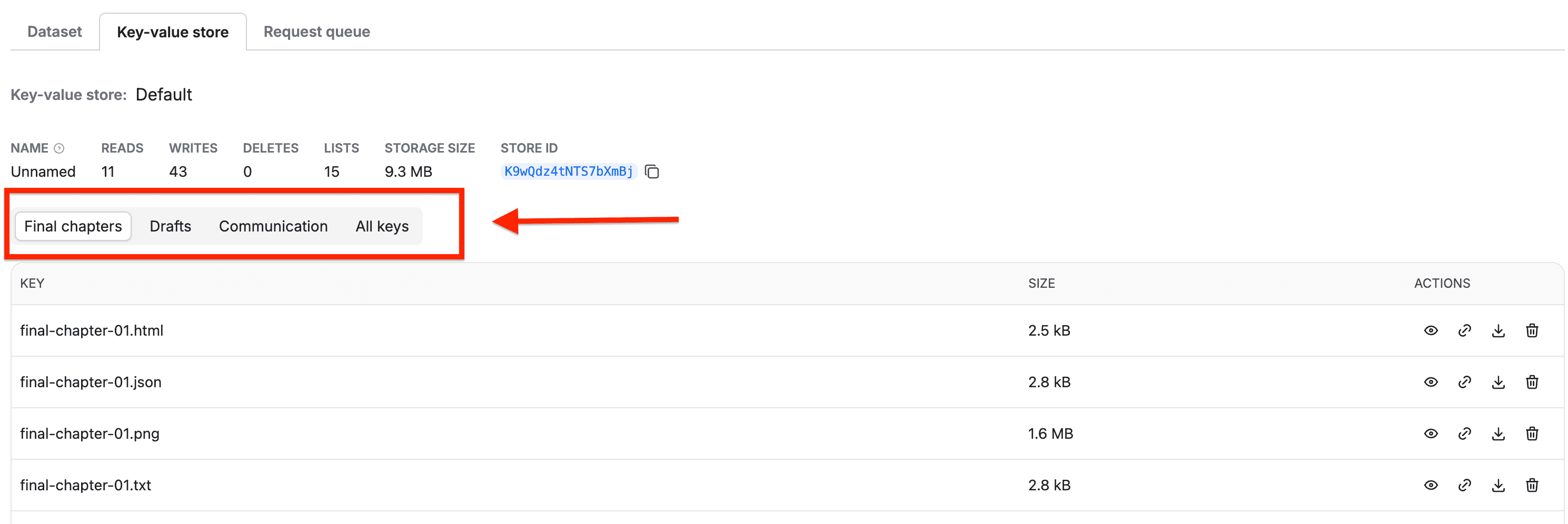This screenshot has width=1568, height=524.
Task: Preview final-chapter-01.json with the eye icon
Action: coord(1431,382)
